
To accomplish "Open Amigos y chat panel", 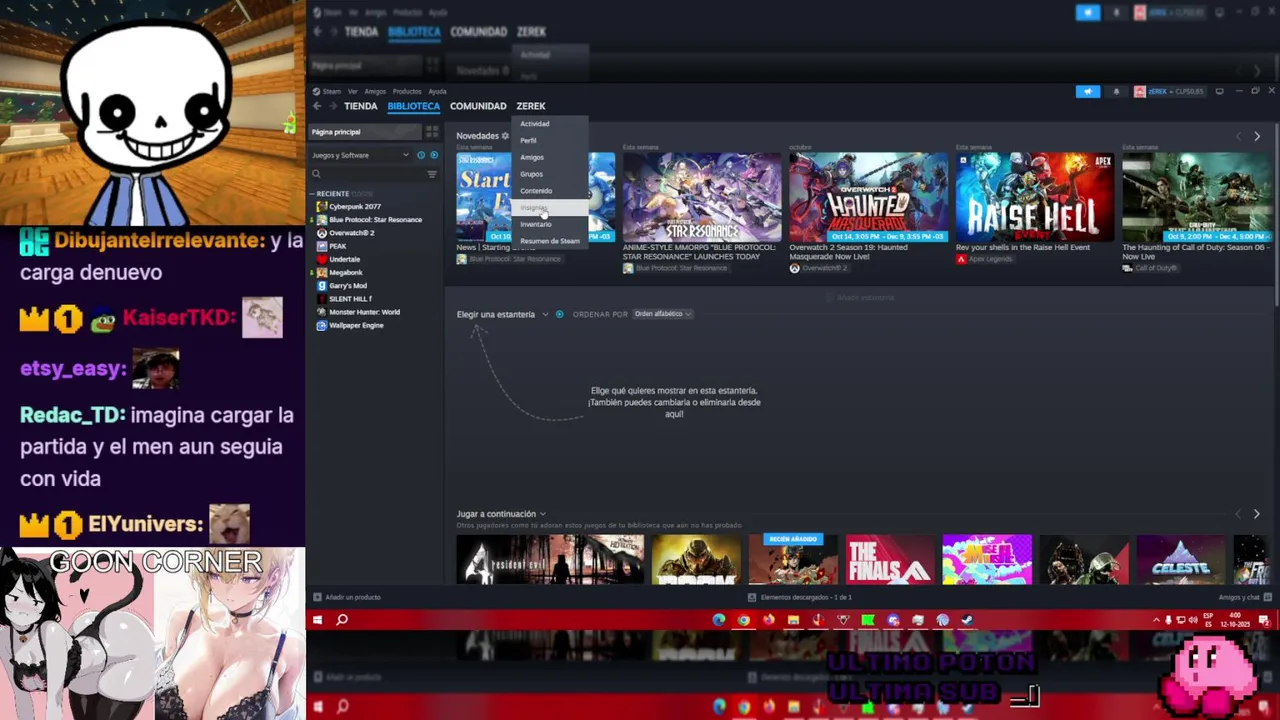I will pos(1244,597).
